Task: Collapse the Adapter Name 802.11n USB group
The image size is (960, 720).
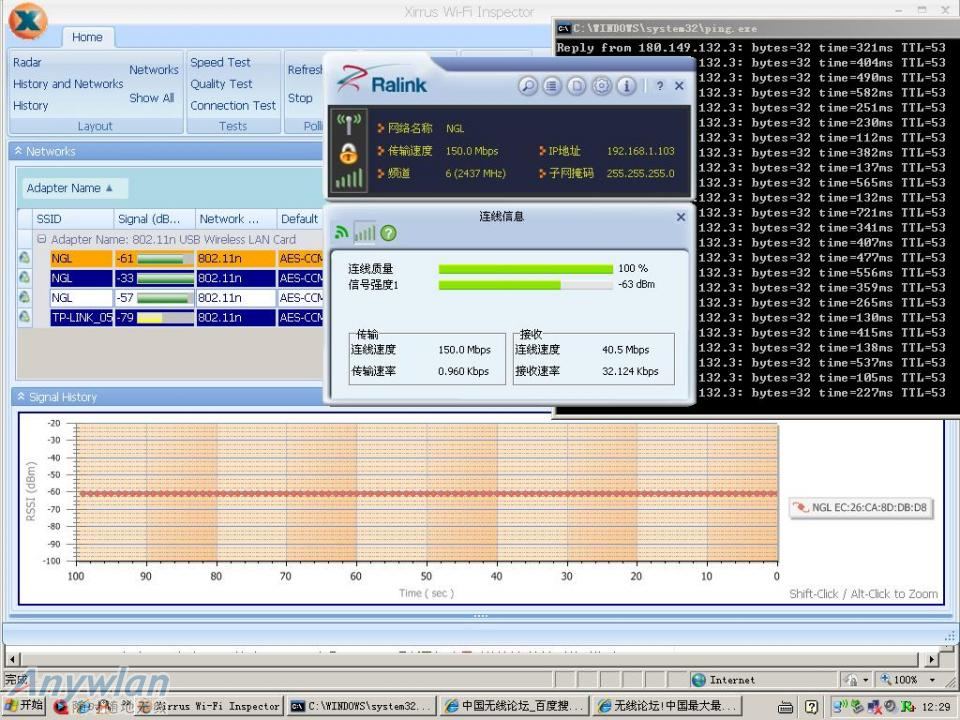Action: click(x=42, y=239)
